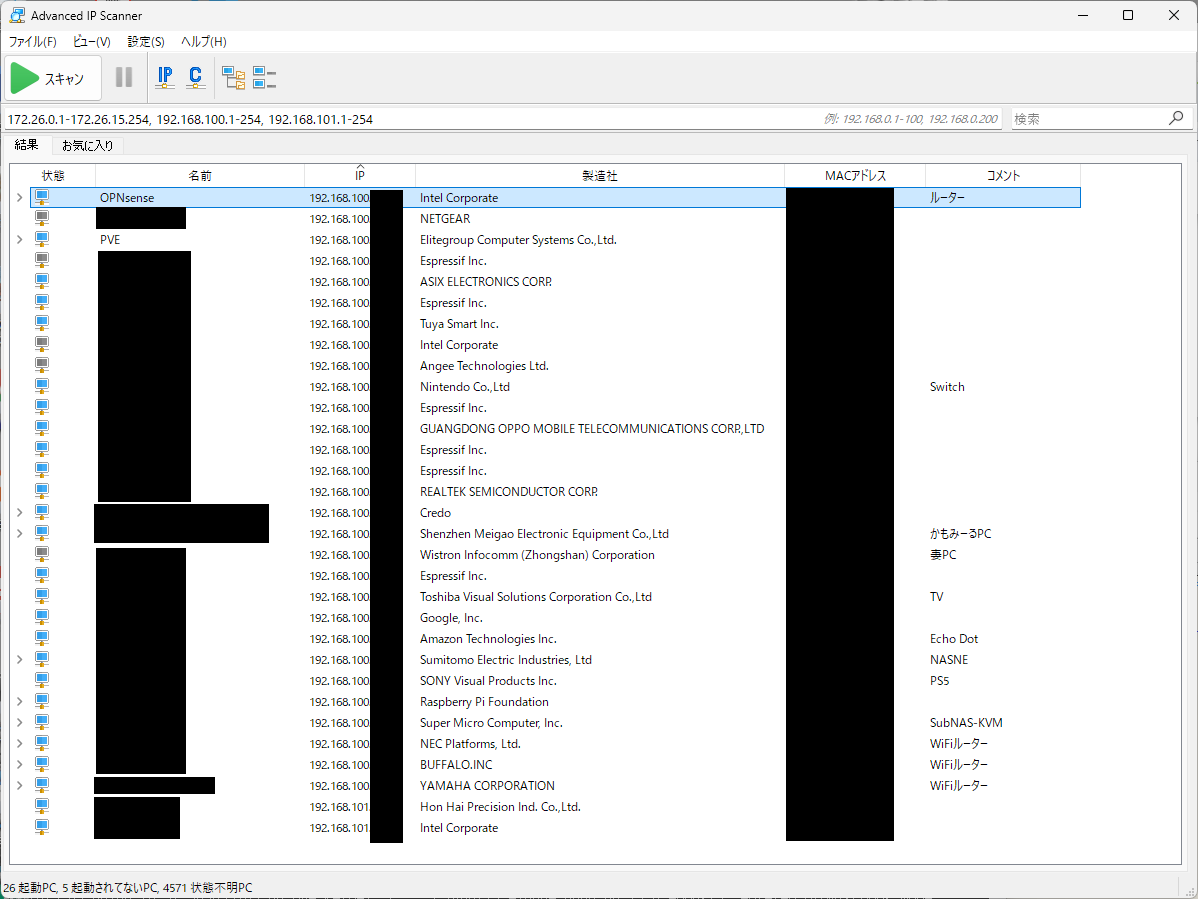Click the Nintendo row device icon
Image resolution: width=1198 pixels, height=899 pixels.
[x=42, y=386]
